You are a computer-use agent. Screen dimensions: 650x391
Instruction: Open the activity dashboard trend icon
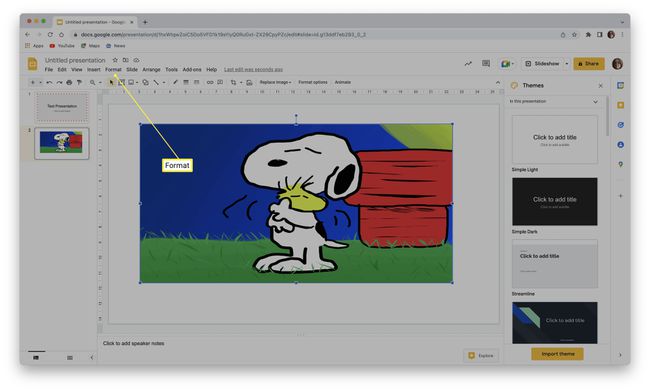tap(468, 63)
